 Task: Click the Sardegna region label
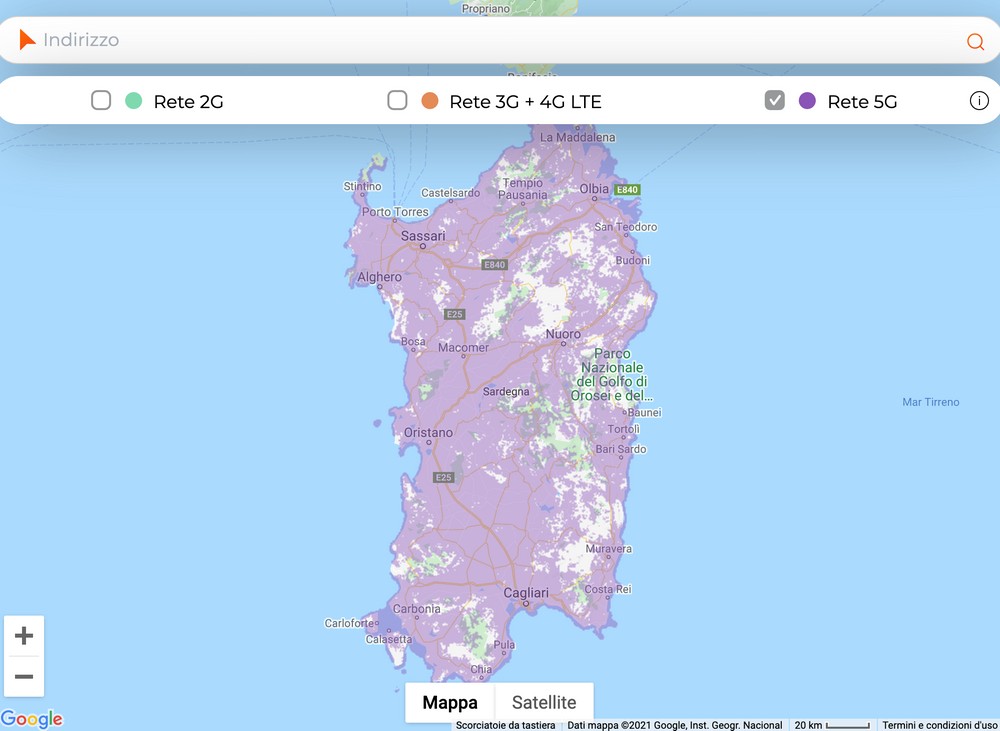[x=506, y=392]
